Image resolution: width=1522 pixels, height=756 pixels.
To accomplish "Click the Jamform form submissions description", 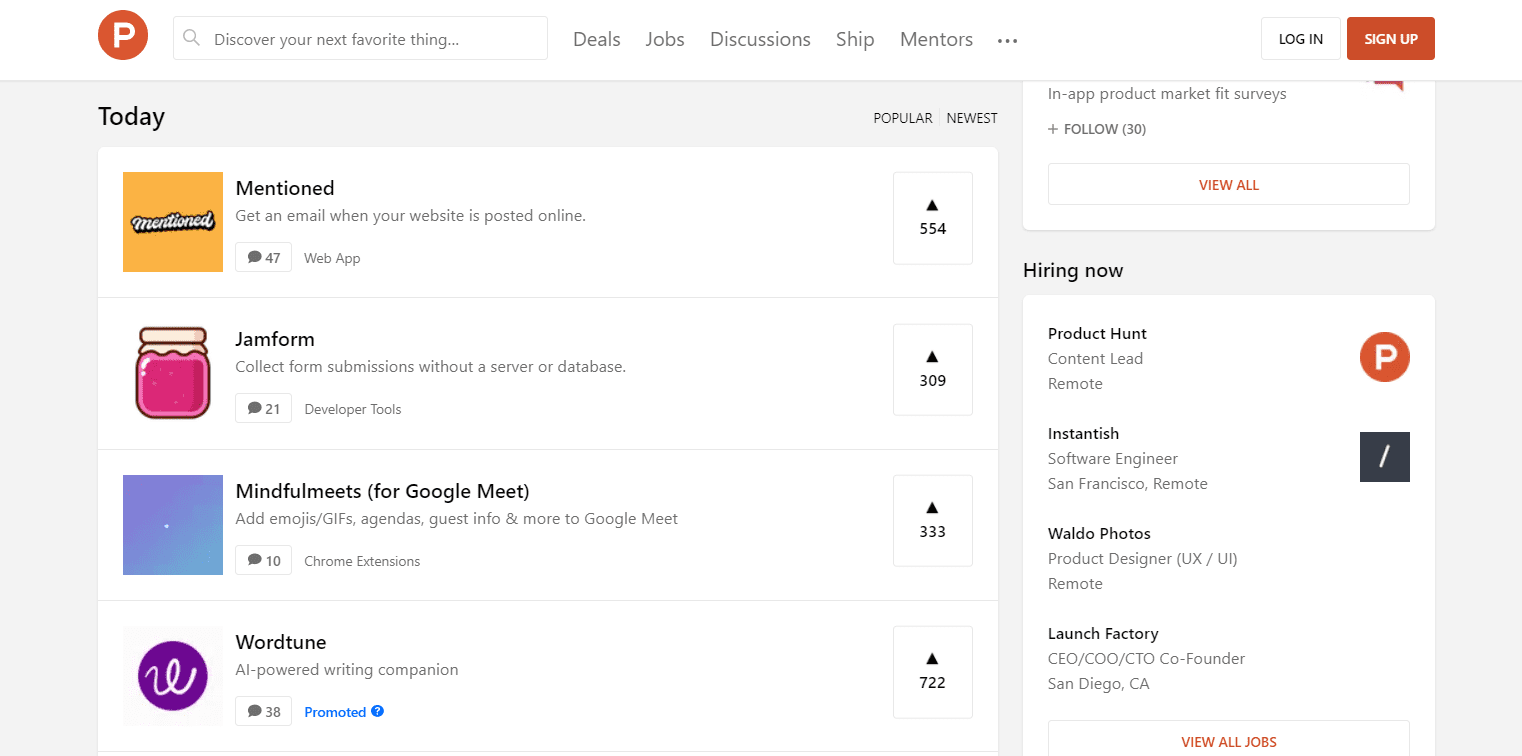I will [x=431, y=367].
